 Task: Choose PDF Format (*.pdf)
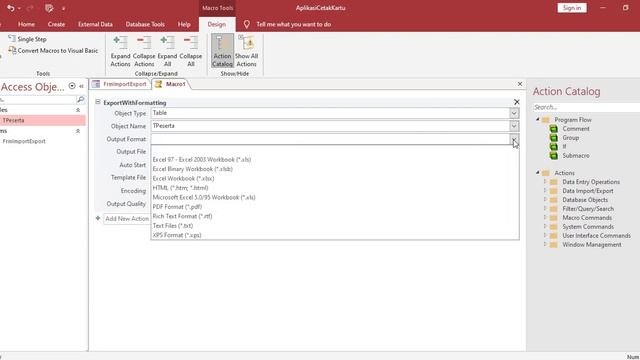point(335,207)
